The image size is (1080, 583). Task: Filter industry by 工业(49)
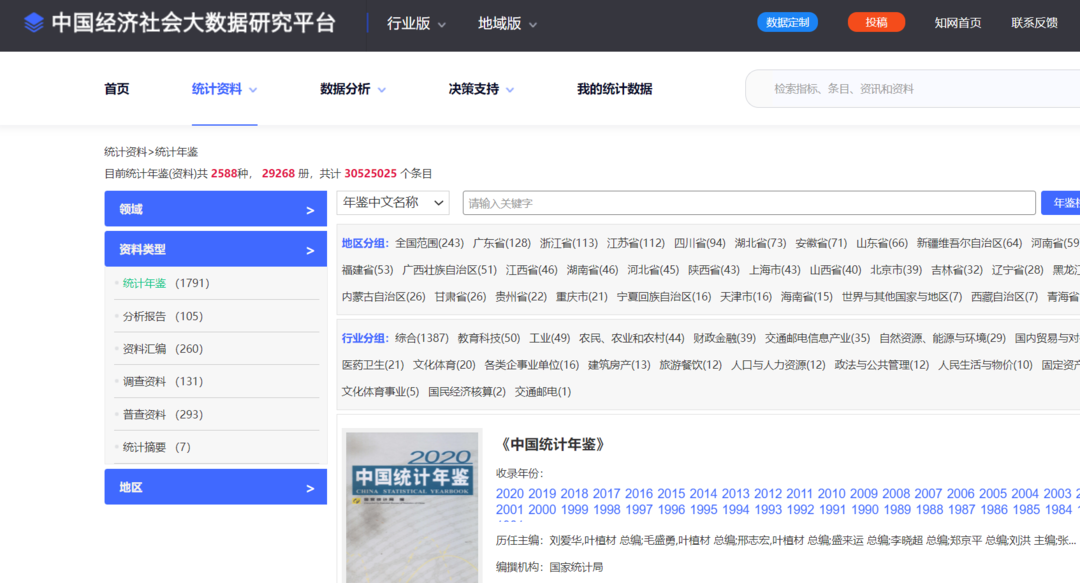pyautogui.click(x=550, y=338)
